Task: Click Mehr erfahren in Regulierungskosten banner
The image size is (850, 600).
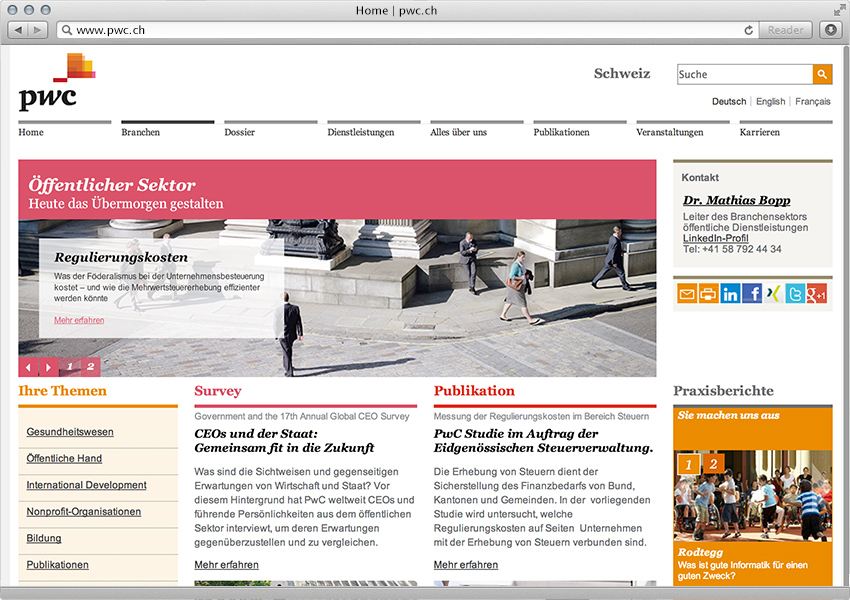Action: (79, 320)
